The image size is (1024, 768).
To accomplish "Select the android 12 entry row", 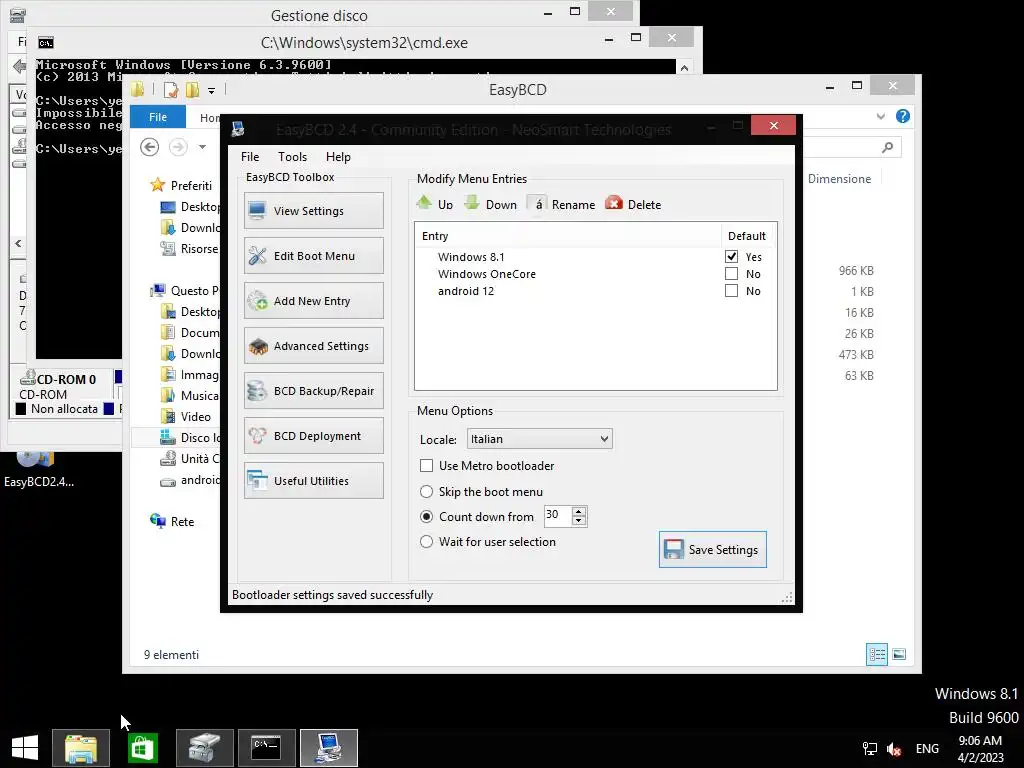I will (596, 291).
